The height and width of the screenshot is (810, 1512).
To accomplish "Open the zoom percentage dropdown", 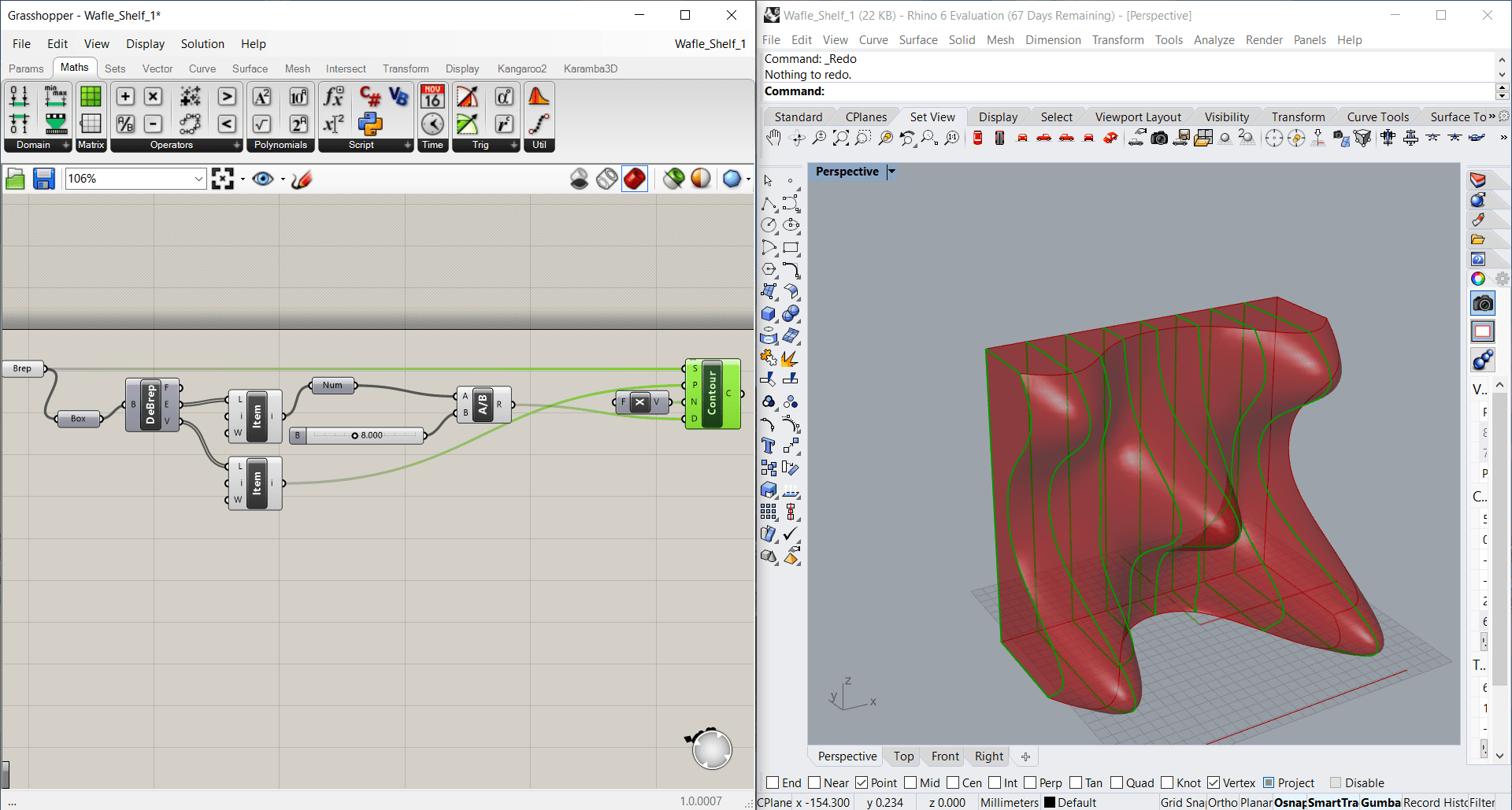I will tap(198, 179).
